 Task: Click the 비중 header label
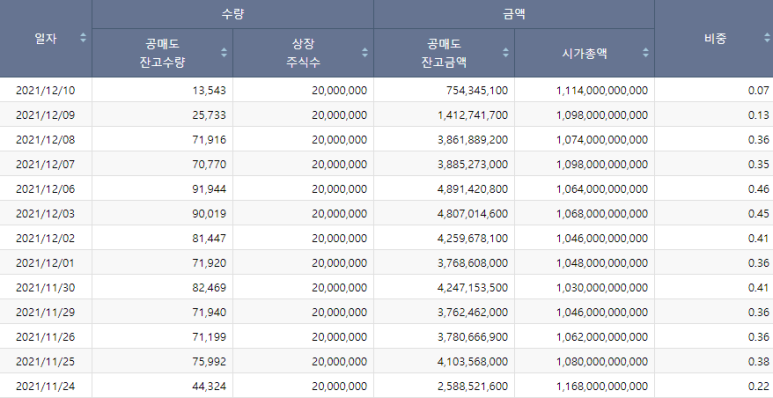click(x=715, y=38)
